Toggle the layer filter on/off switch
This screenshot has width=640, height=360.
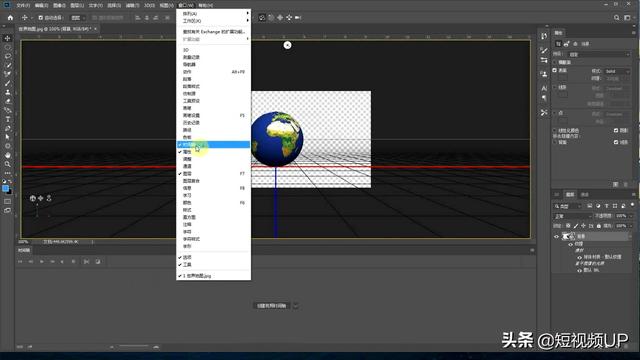[x=633, y=205]
